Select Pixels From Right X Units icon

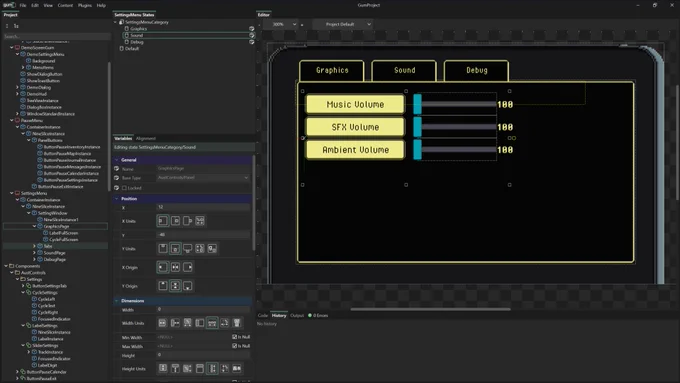pyautogui.click(x=187, y=221)
